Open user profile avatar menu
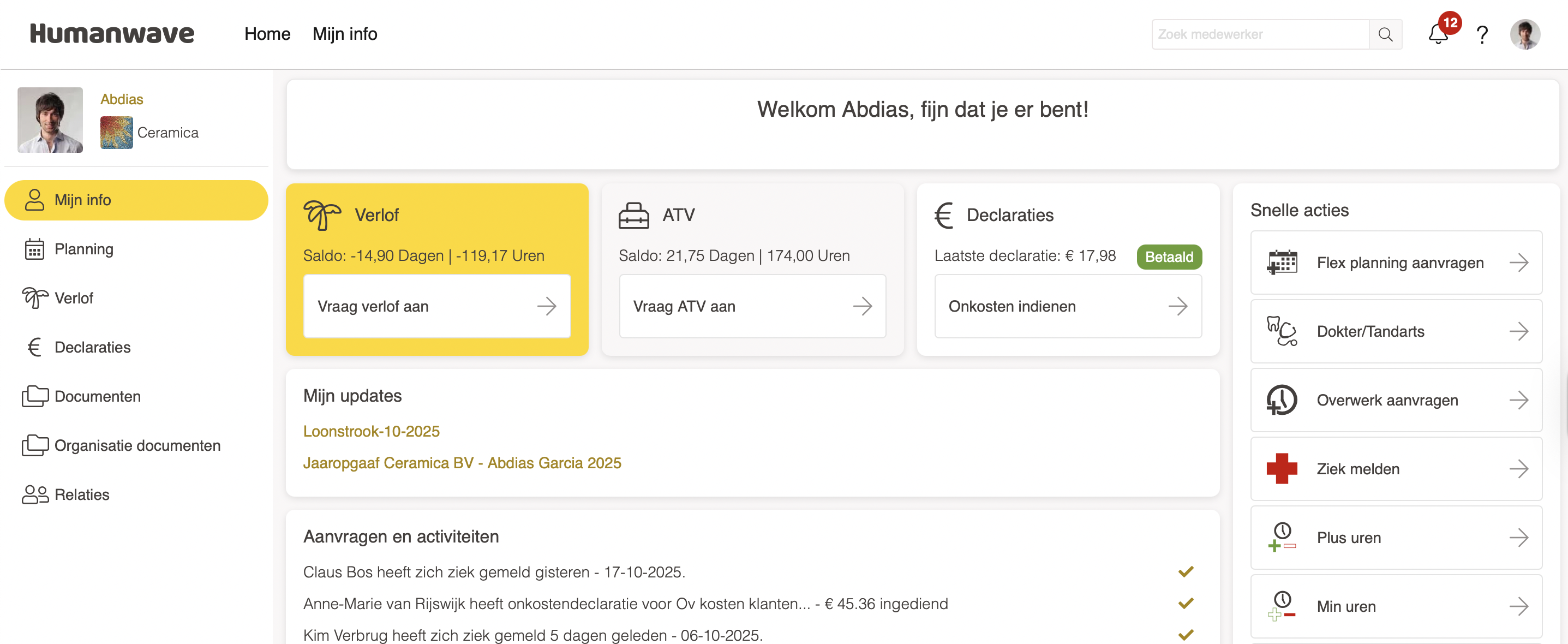Screen dimensions: 1568x644 click(1525, 35)
